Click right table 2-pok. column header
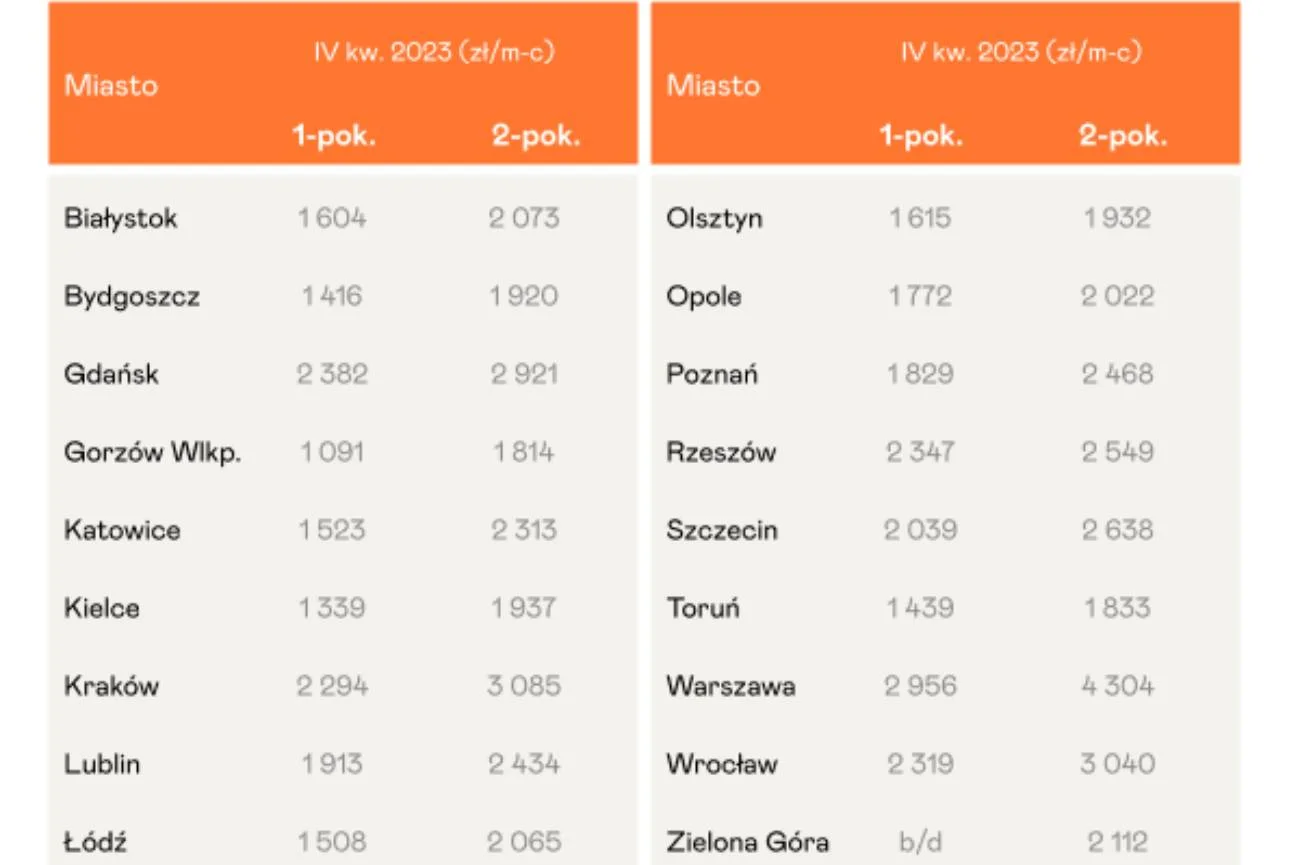This screenshot has width=1300, height=865. (1123, 136)
